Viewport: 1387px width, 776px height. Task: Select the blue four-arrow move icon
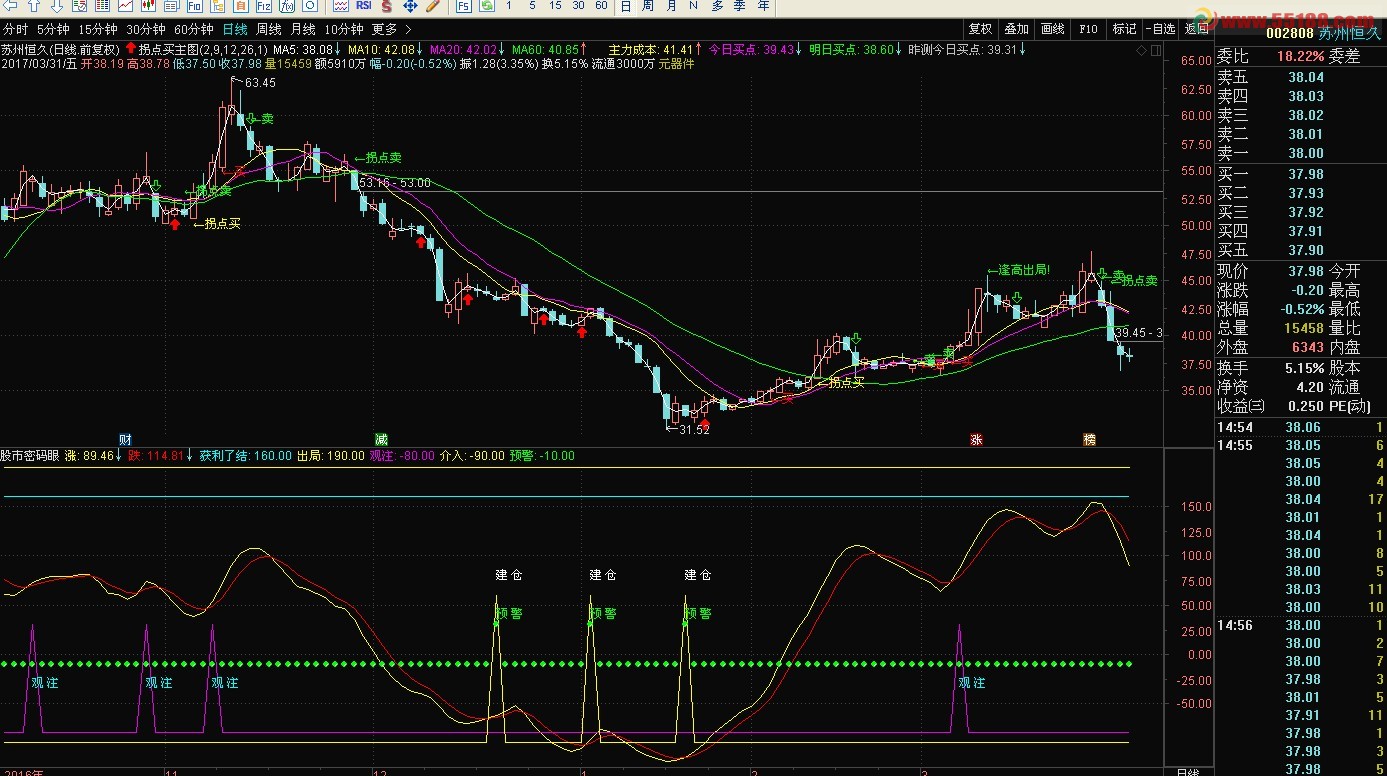click(410, 6)
